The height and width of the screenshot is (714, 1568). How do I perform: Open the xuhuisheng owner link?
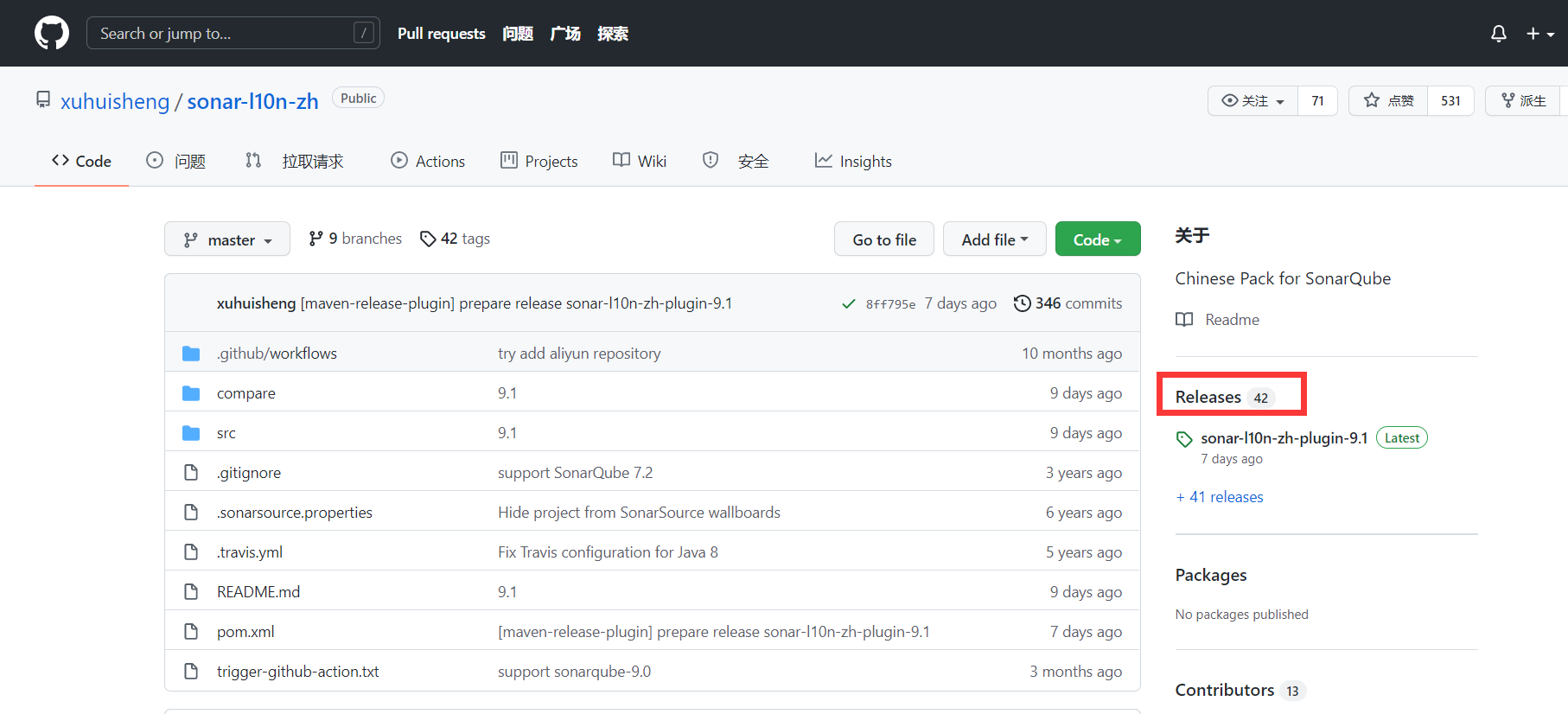[115, 101]
